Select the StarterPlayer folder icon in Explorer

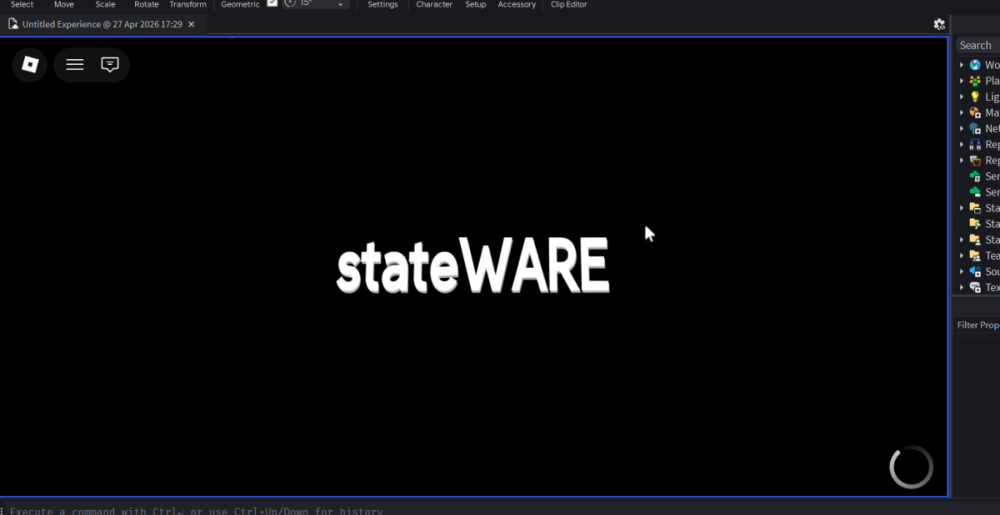(x=974, y=240)
